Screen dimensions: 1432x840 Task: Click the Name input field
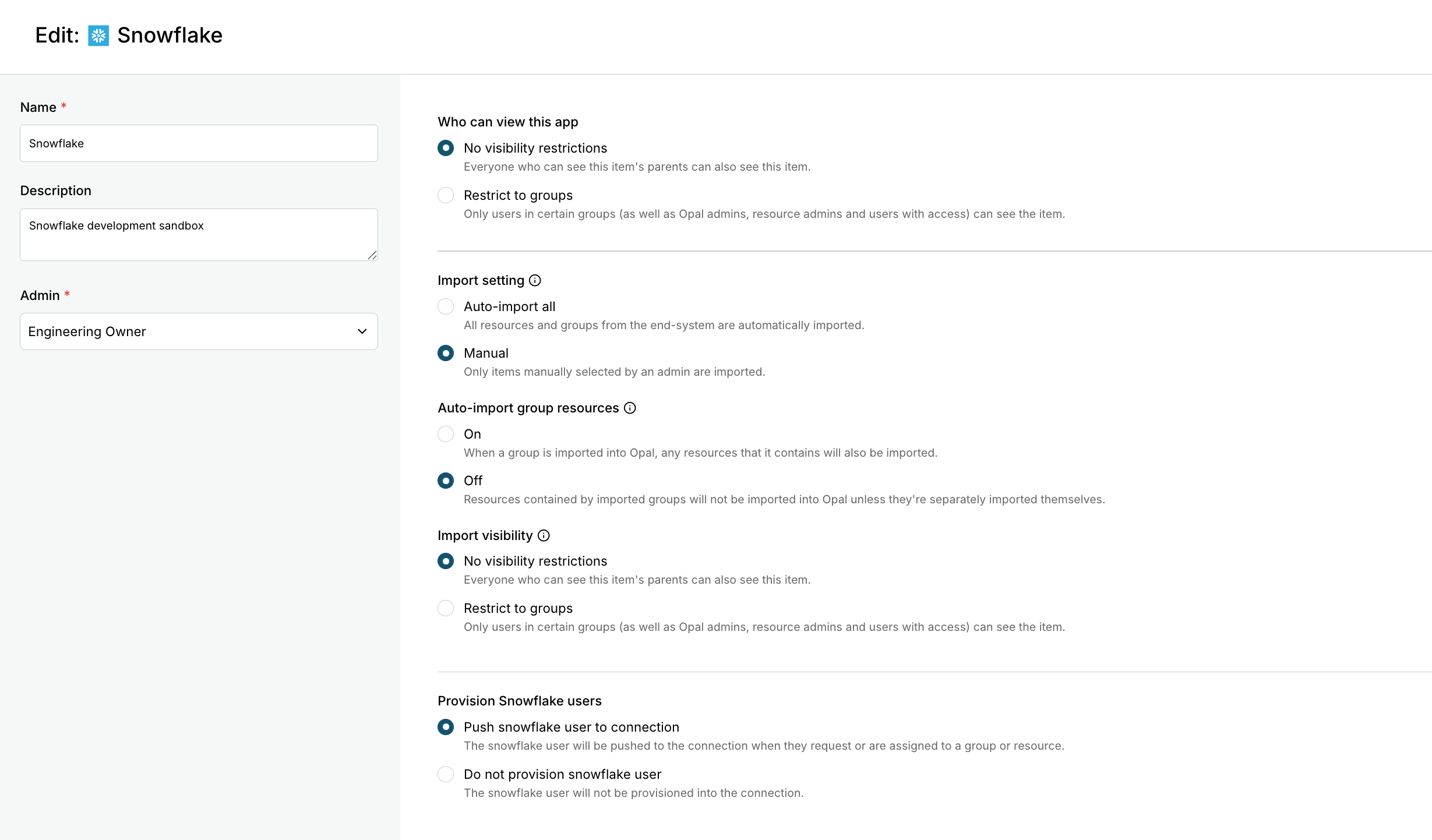point(199,143)
